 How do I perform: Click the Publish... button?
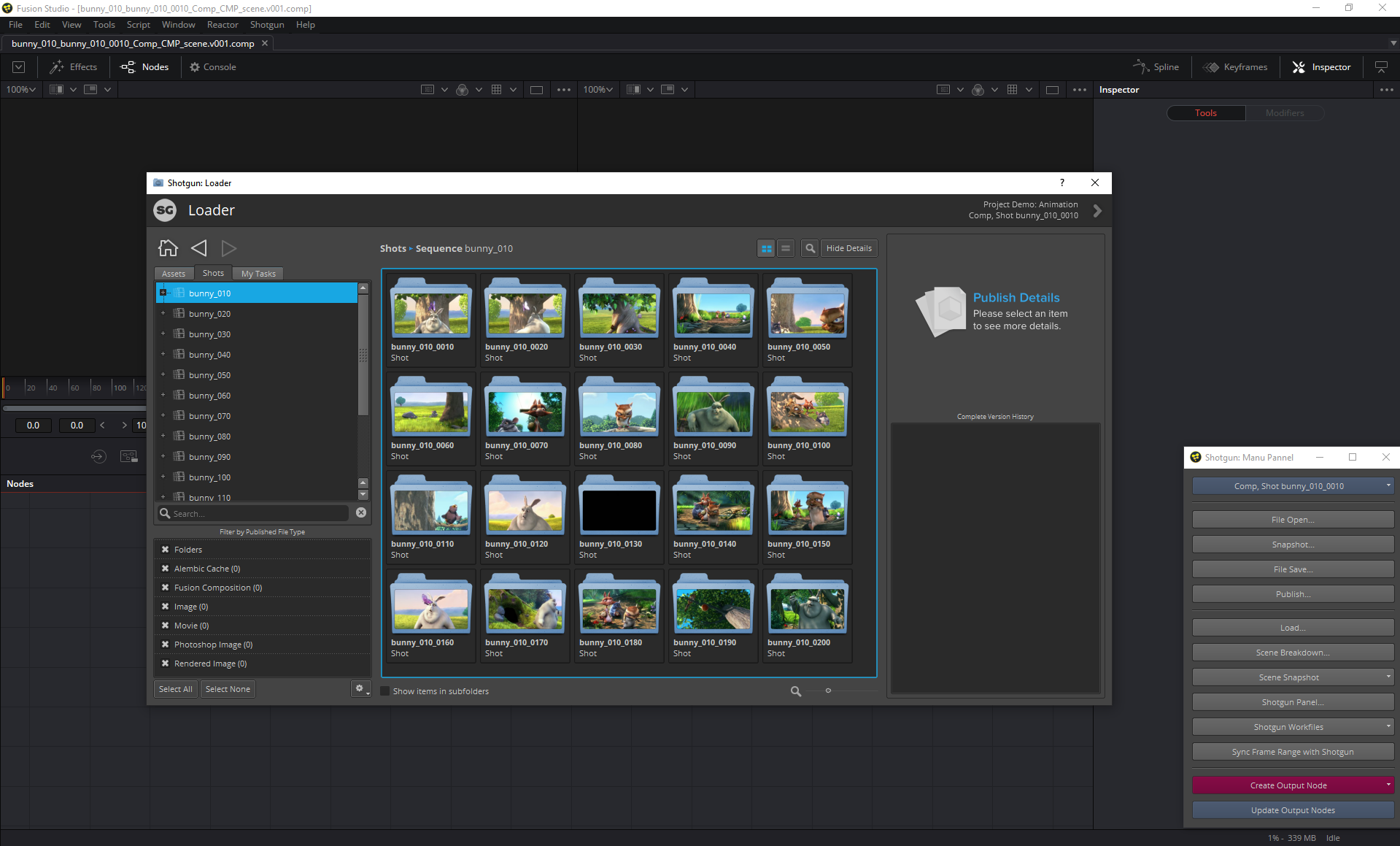coord(1293,594)
